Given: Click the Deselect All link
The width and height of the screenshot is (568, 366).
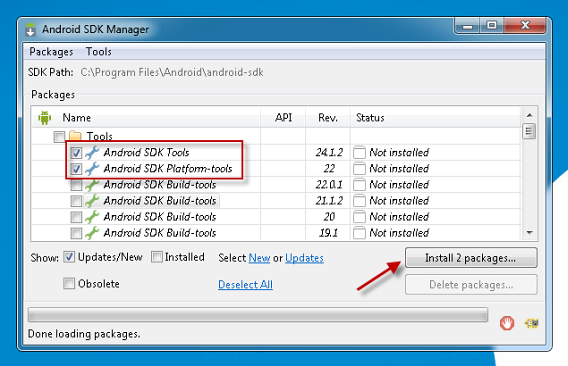Looking at the screenshot, I should 245,284.
